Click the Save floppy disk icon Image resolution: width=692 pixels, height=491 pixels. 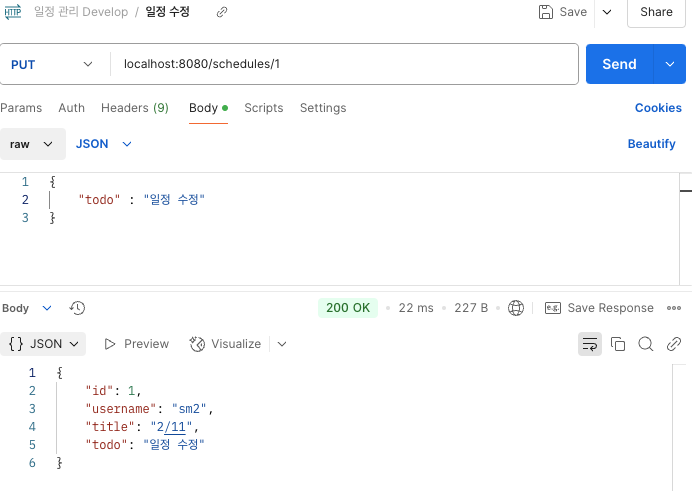tap(545, 12)
